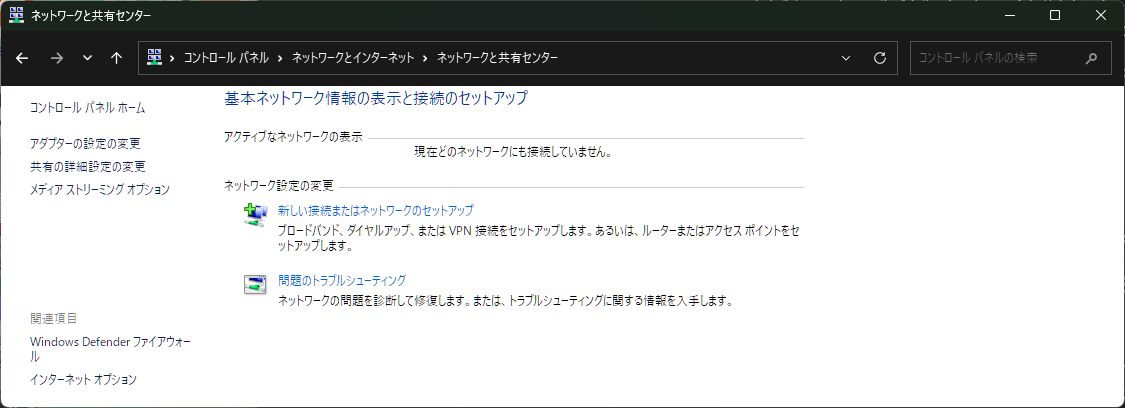Open コントロール パネル ホーム link
1125x408 pixels.
click(x=88, y=108)
